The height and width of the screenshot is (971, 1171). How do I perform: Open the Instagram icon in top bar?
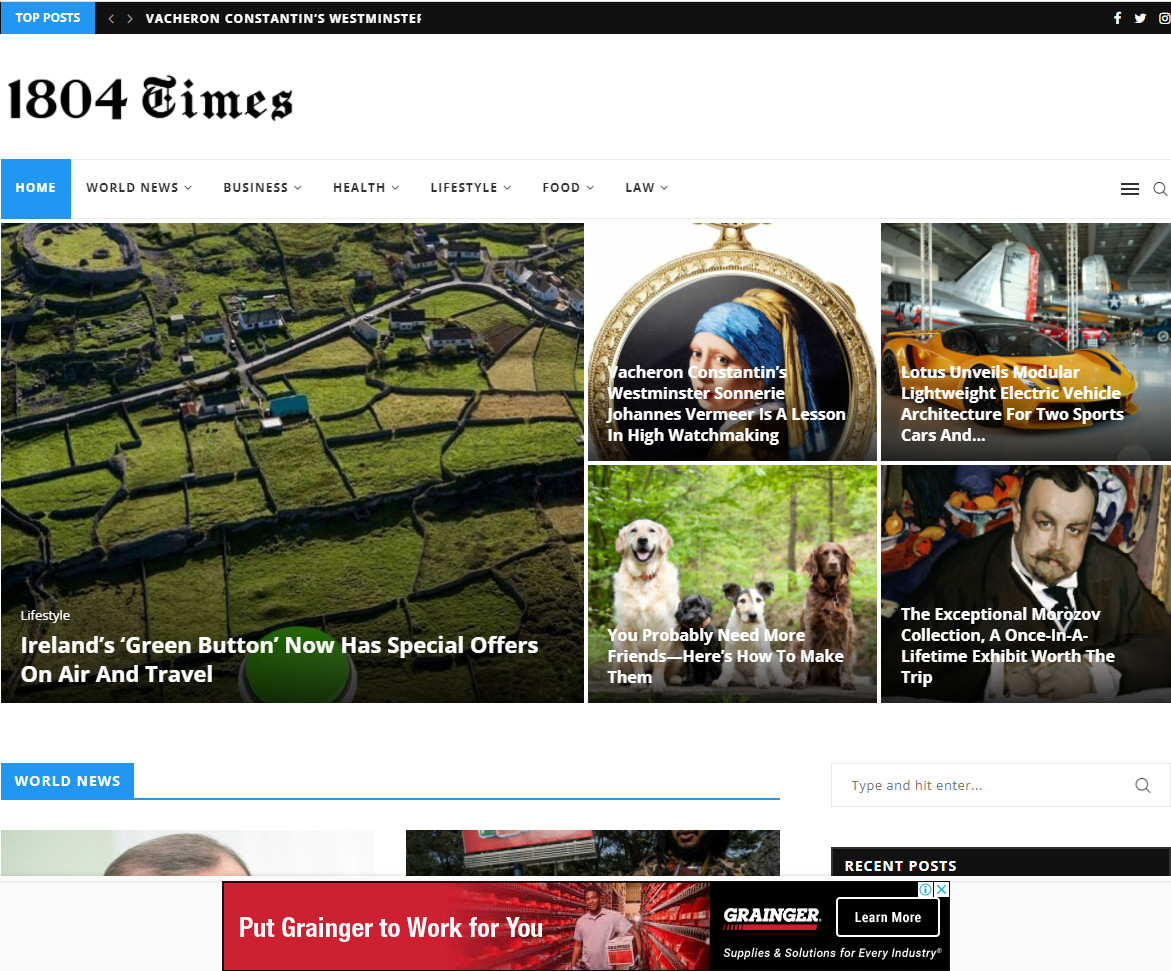click(x=1164, y=18)
